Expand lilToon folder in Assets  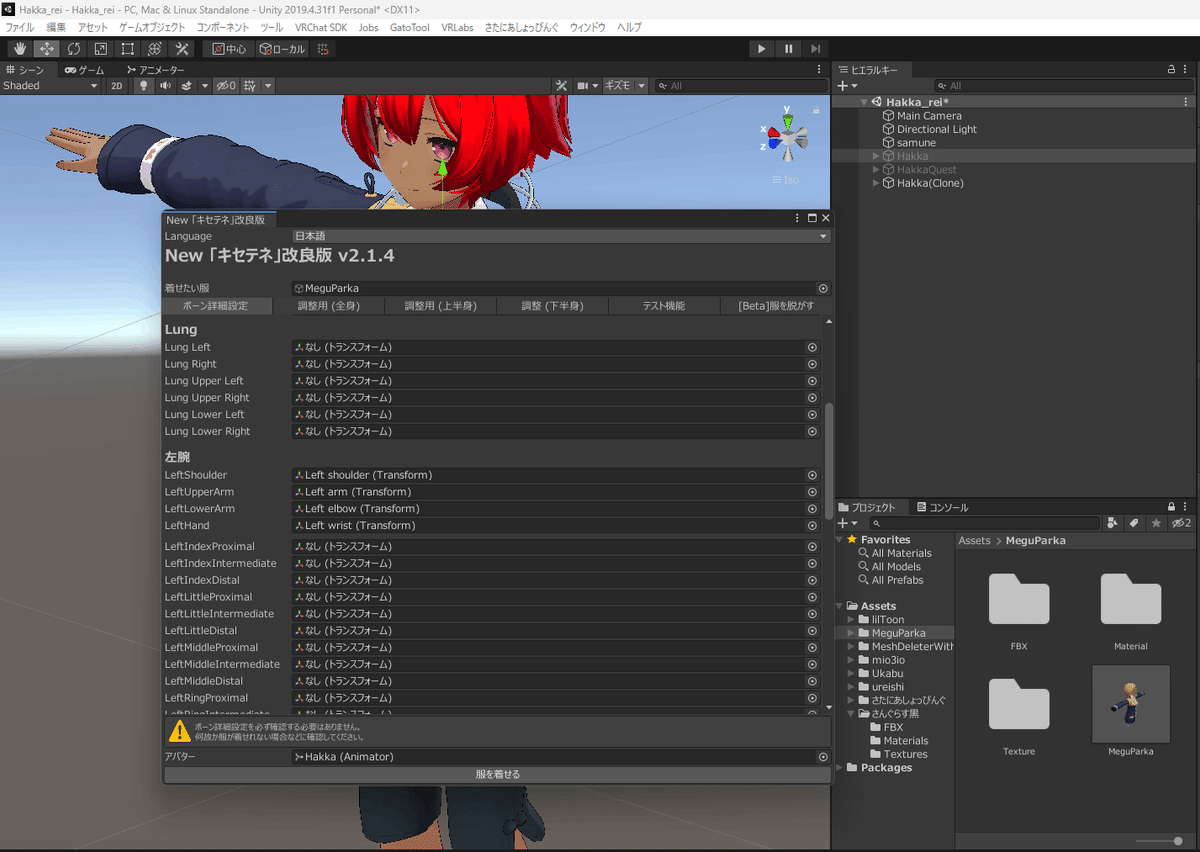click(851, 620)
